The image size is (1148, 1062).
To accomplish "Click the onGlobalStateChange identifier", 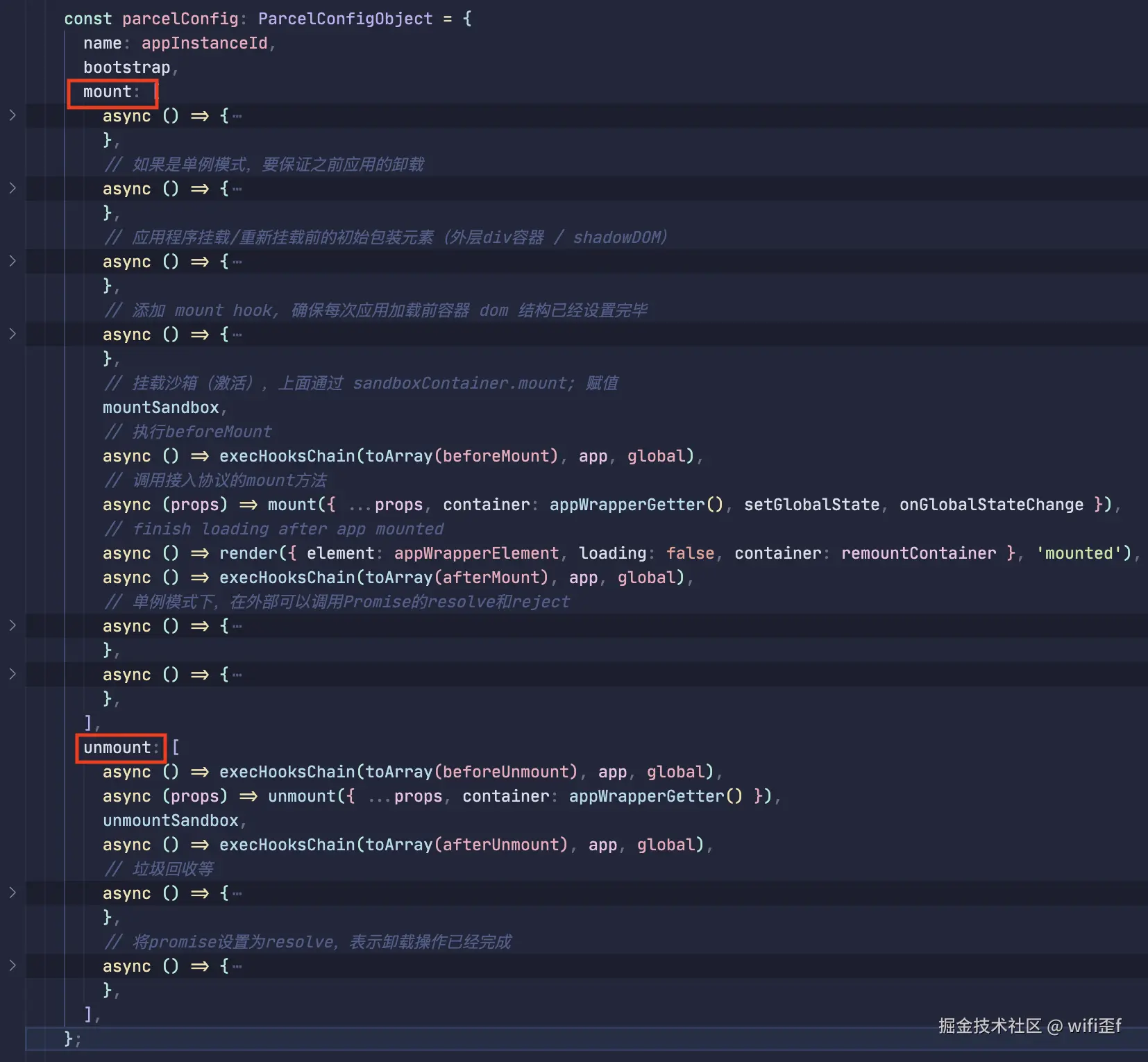I will pos(992,505).
